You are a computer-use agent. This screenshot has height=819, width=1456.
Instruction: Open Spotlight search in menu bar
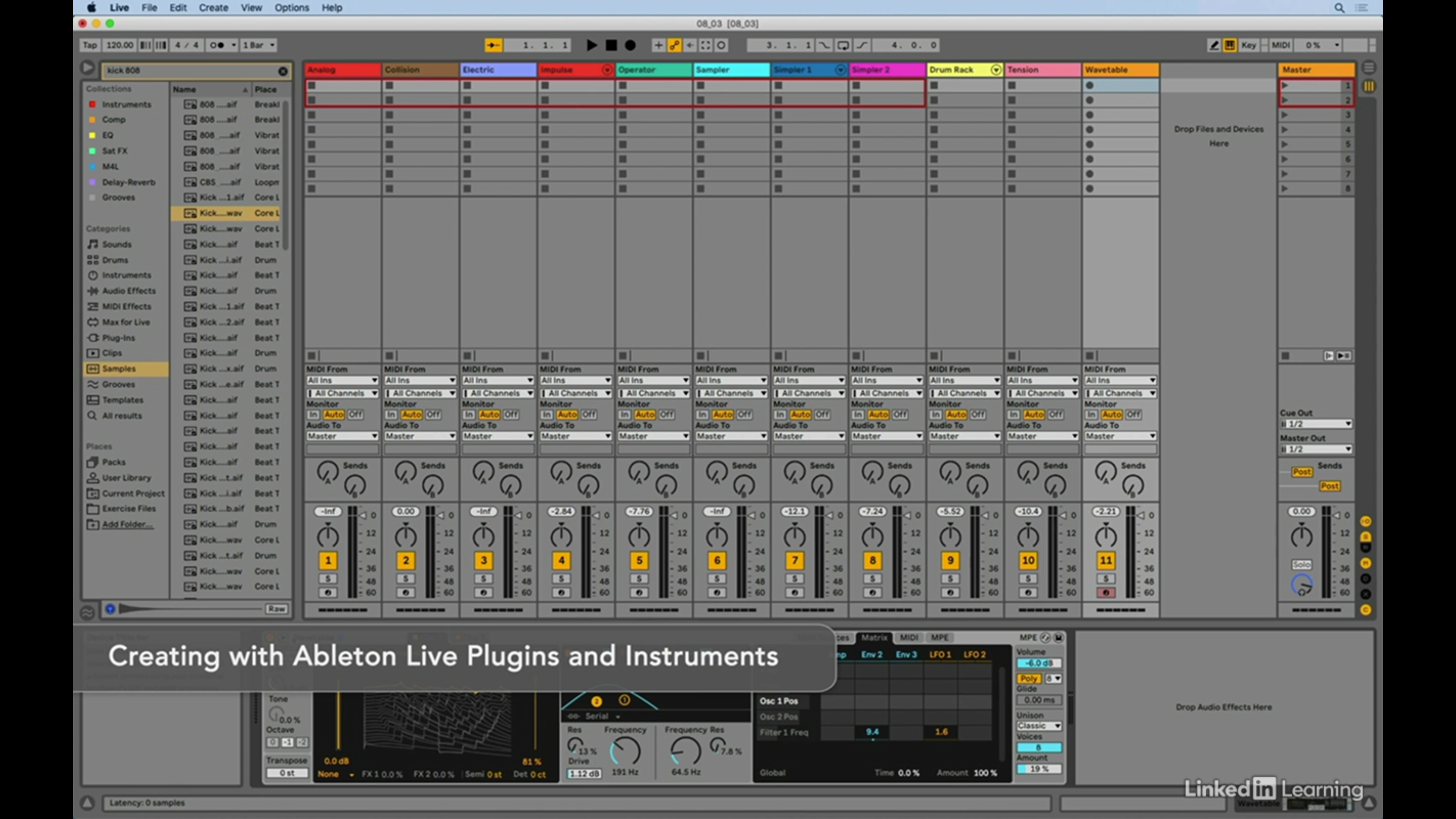1339,8
